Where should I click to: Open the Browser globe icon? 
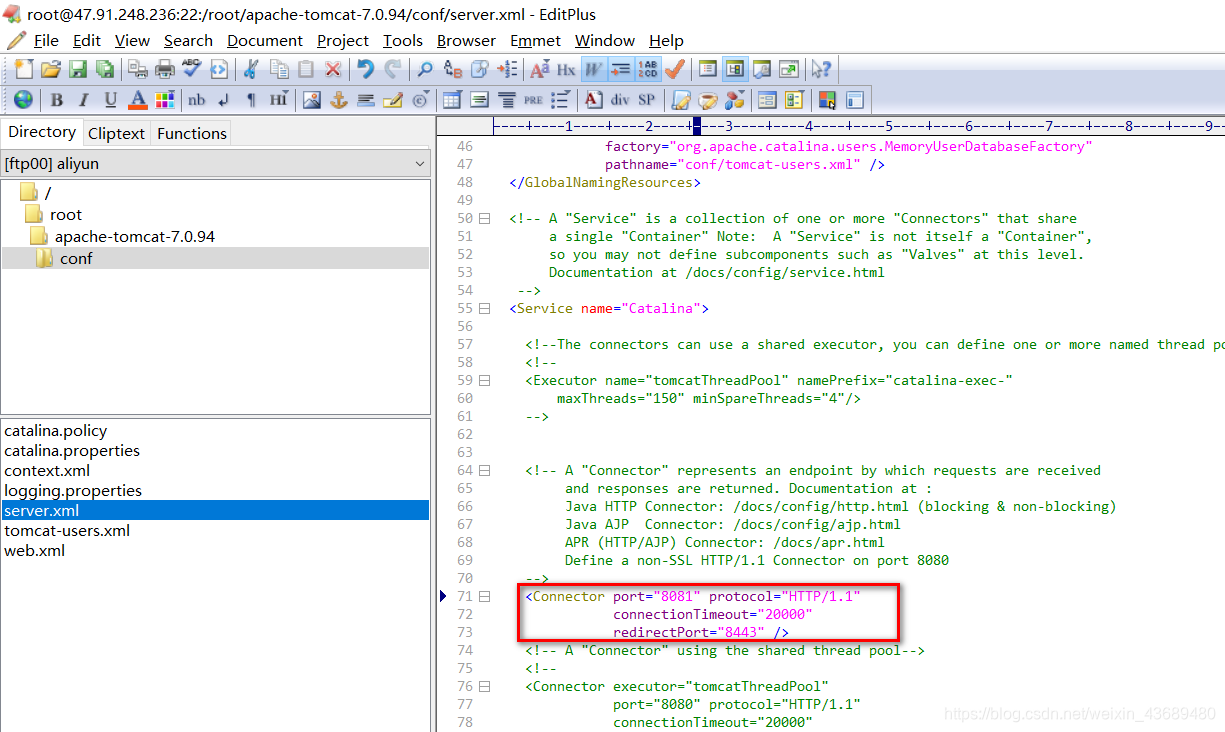[x=23, y=99]
